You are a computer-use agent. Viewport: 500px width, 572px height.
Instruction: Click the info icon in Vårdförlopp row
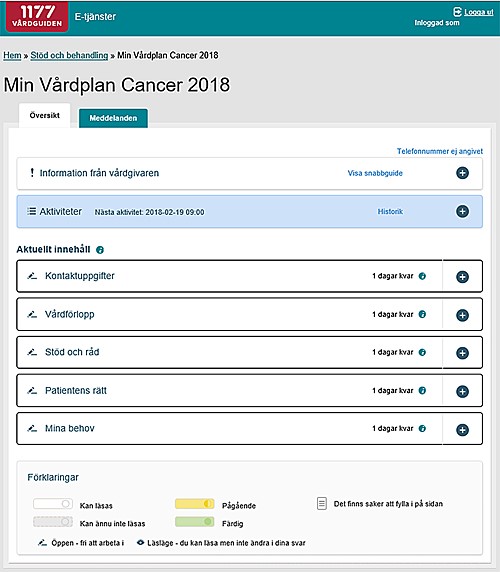[x=422, y=314]
